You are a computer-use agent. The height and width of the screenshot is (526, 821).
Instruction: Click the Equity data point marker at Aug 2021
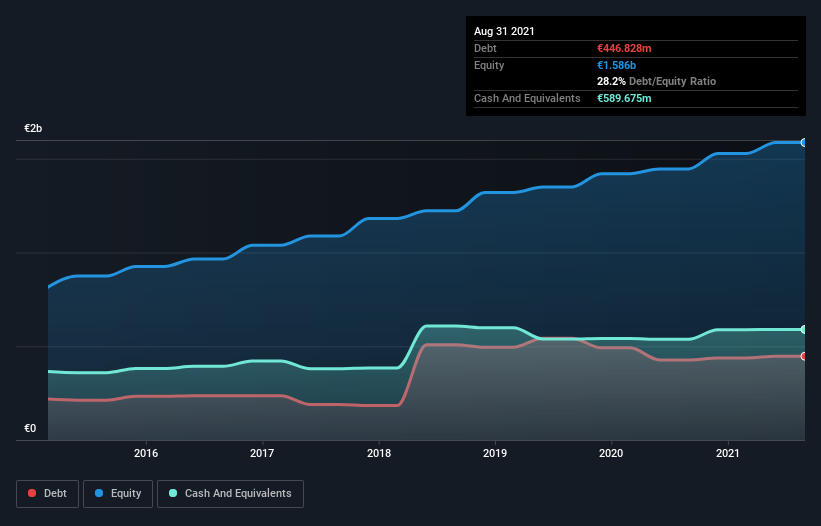pos(804,142)
